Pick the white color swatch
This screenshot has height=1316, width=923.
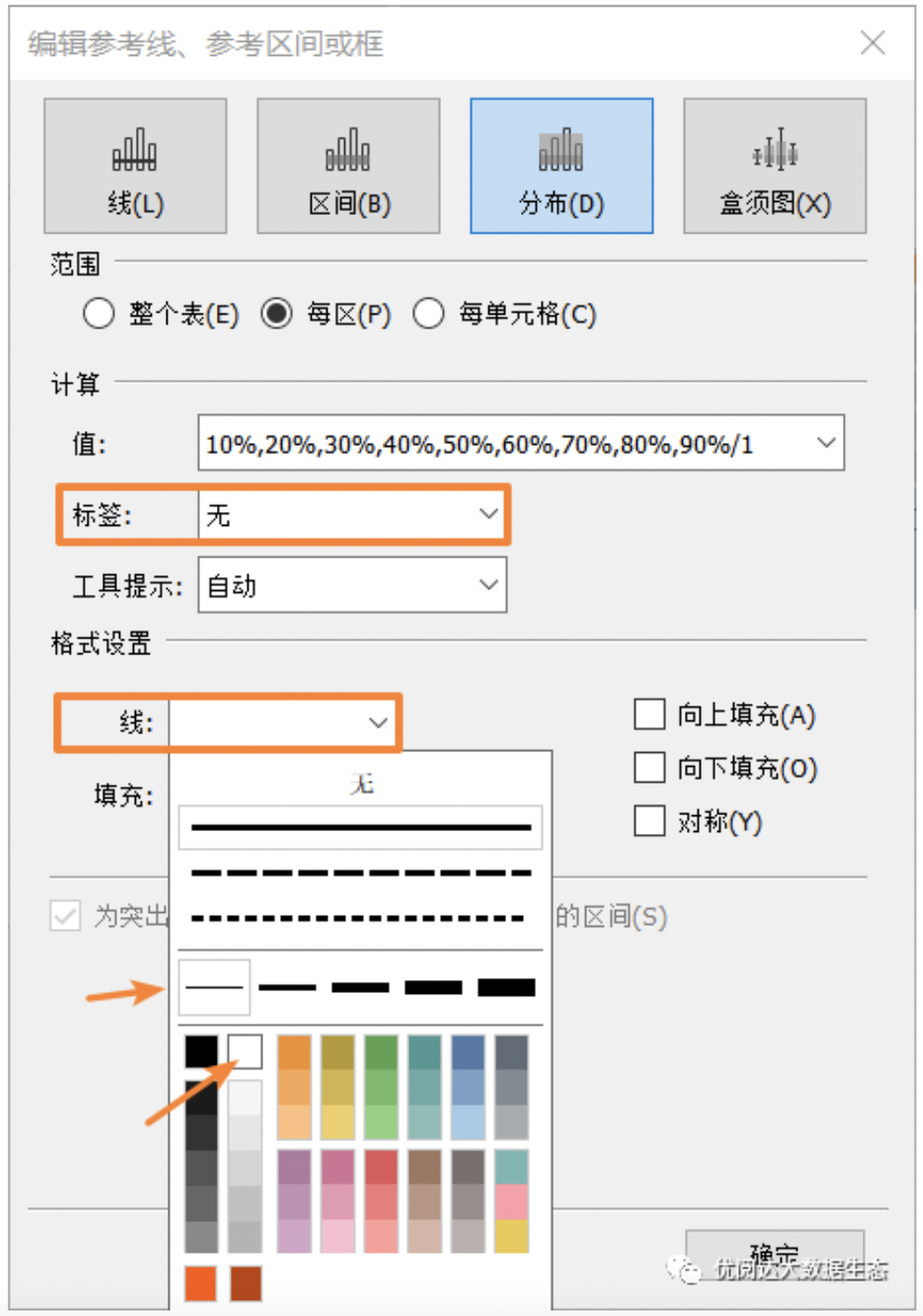pyautogui.click(x=245, y=1052)
